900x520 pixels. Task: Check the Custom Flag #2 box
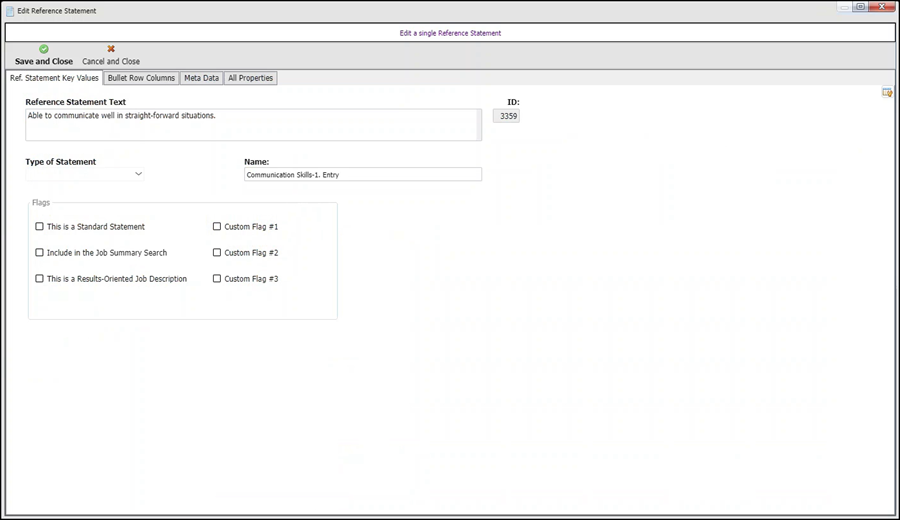[217, 252]
